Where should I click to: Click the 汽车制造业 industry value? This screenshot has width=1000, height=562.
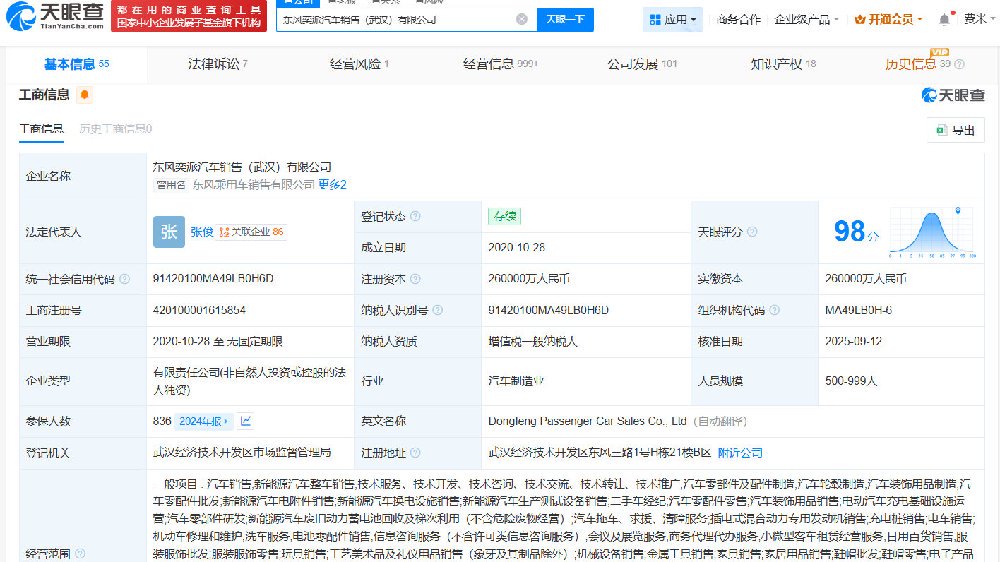[516, 381]
